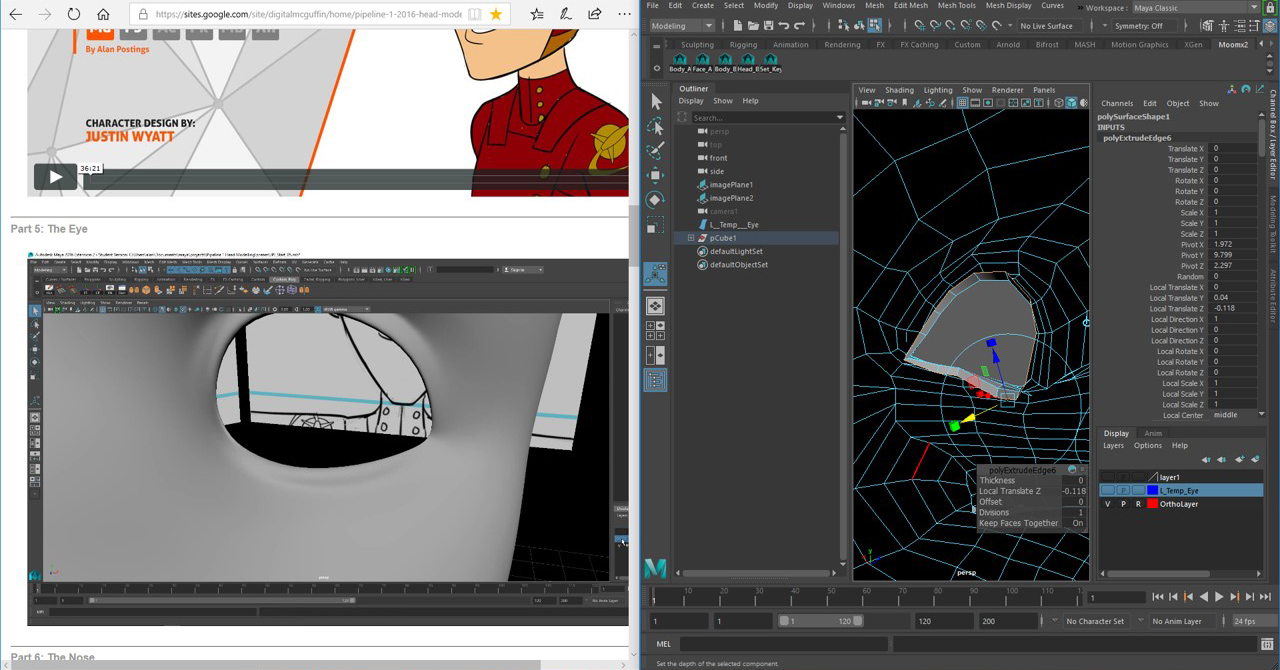Viewport: 1280px width, 670px height.
Task: Open the 24 fps frame rate dropdown
Action: coord(1255,621)
